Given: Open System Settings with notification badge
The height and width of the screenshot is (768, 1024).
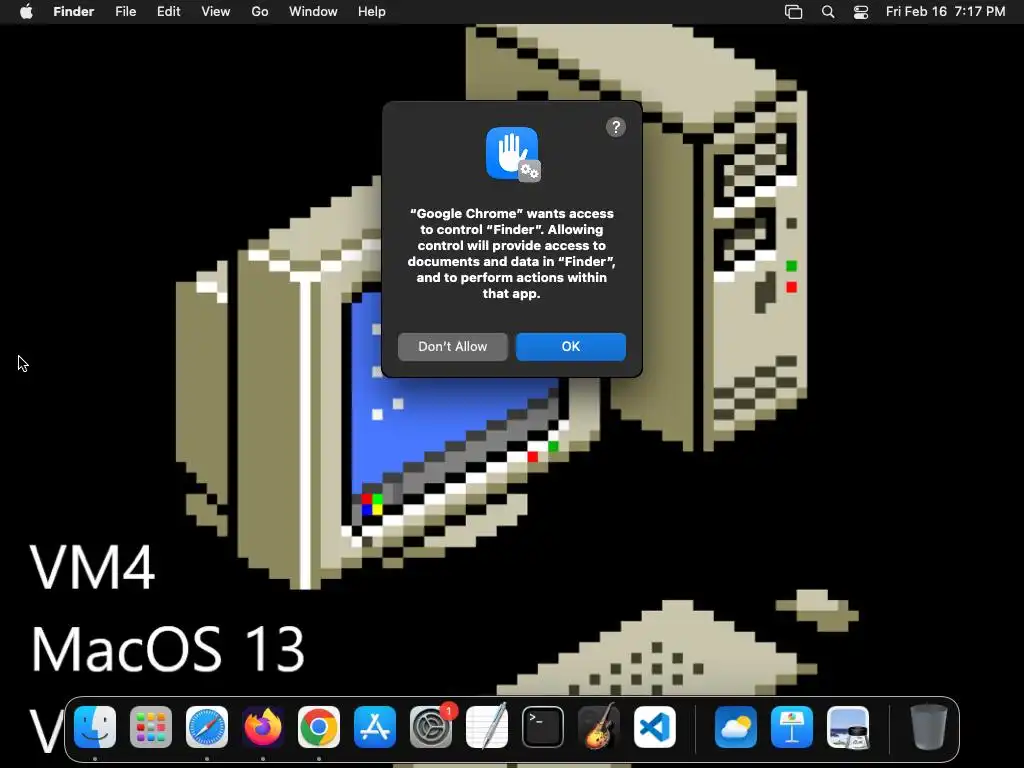Looking at the screenshot, I should click(431, 727).
